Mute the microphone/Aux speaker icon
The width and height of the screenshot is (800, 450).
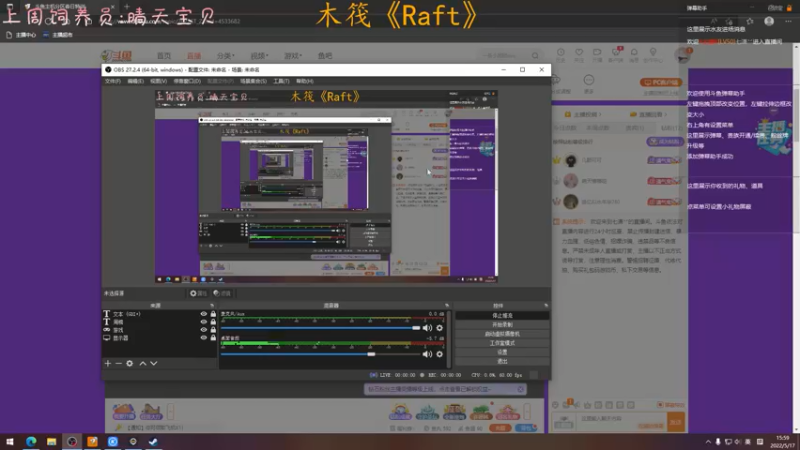(427, 328)
